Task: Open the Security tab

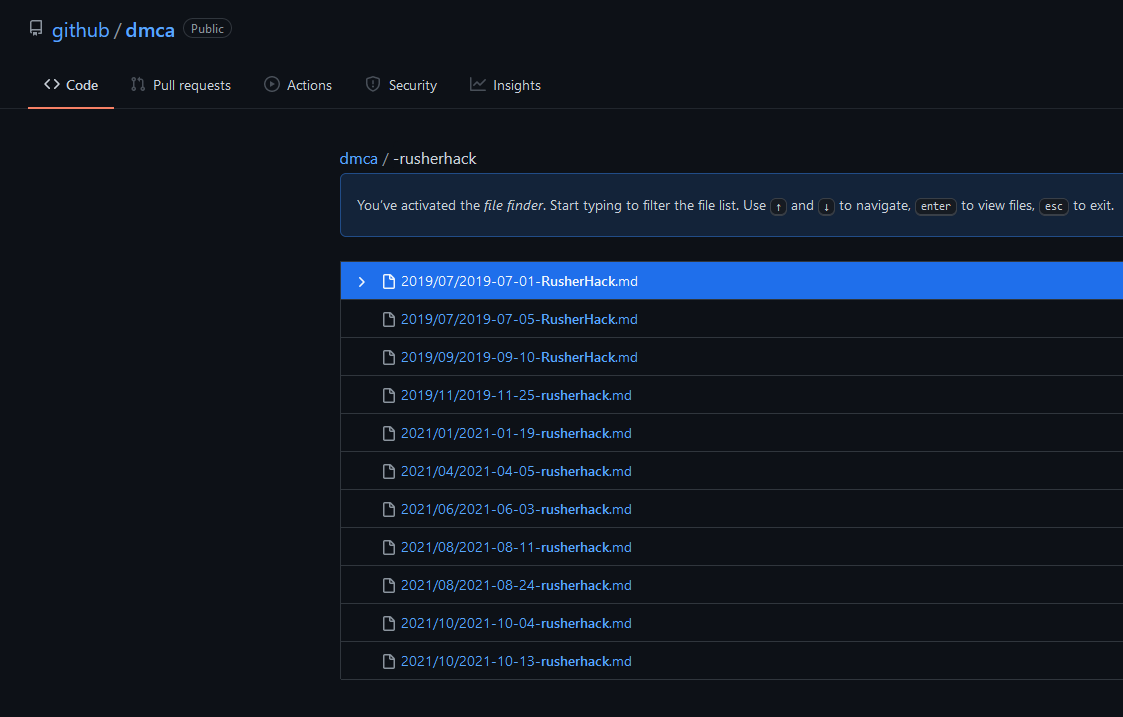Action: tap(401, 85)
